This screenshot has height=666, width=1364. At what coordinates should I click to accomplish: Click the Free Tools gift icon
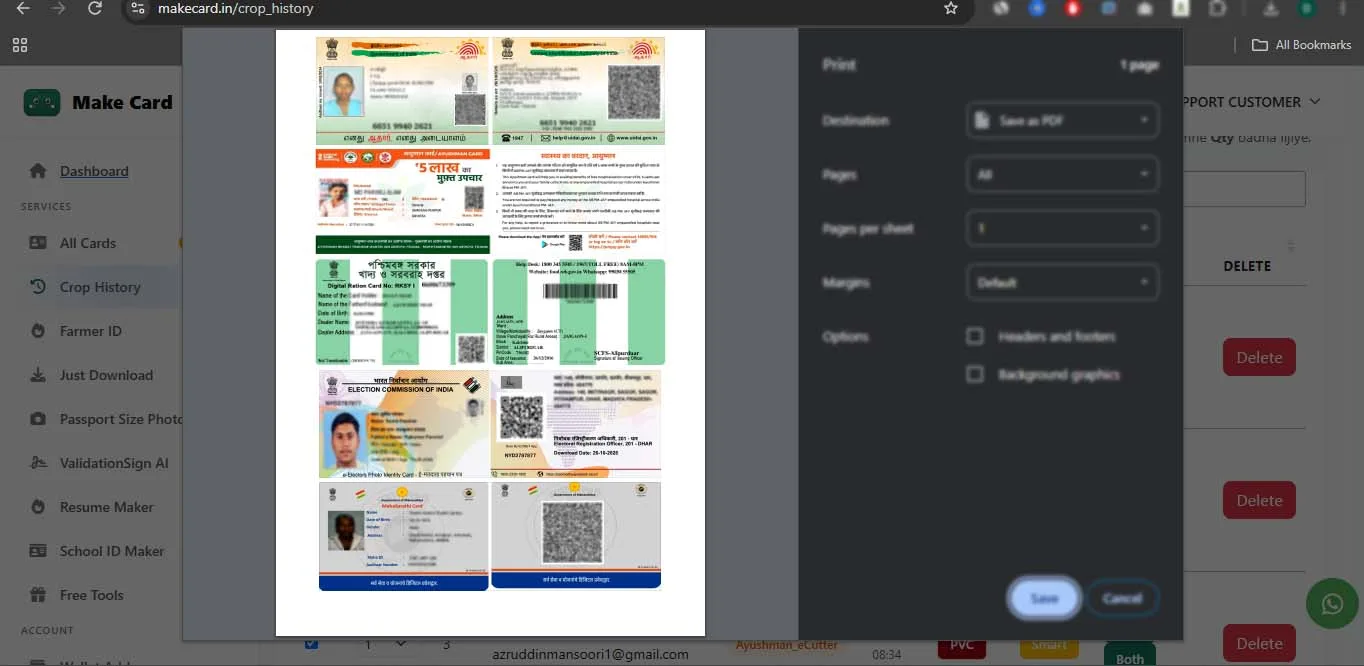coord(38,595)
